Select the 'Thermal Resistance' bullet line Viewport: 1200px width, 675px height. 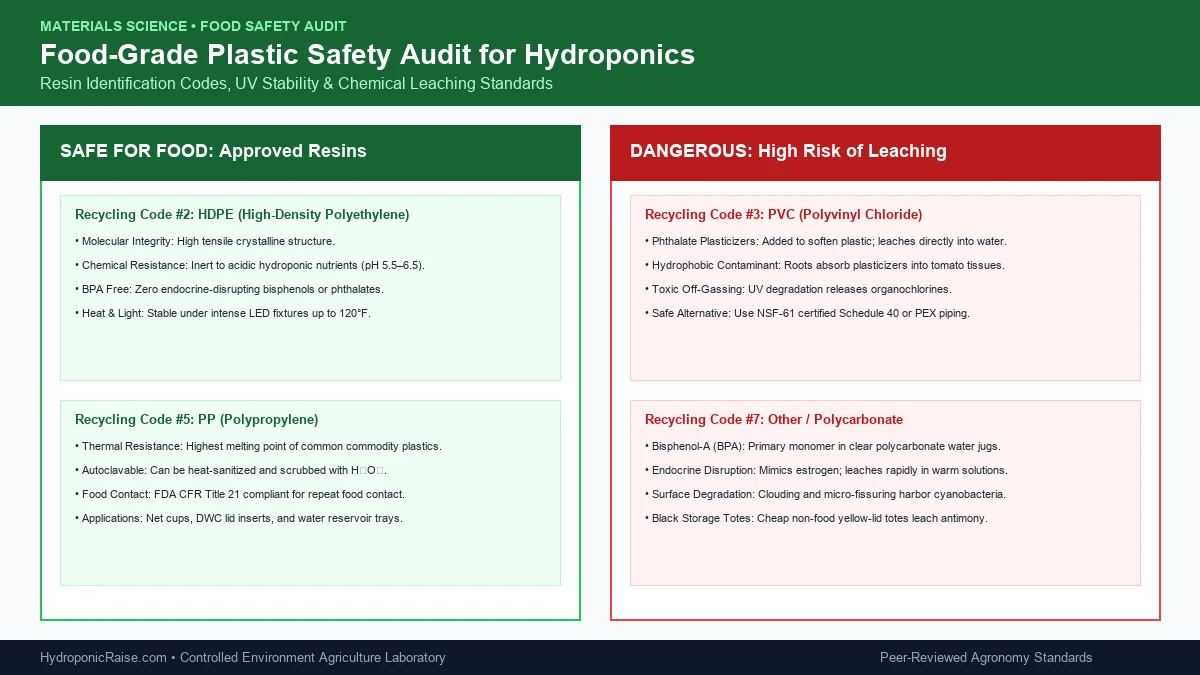pos(258,446)
